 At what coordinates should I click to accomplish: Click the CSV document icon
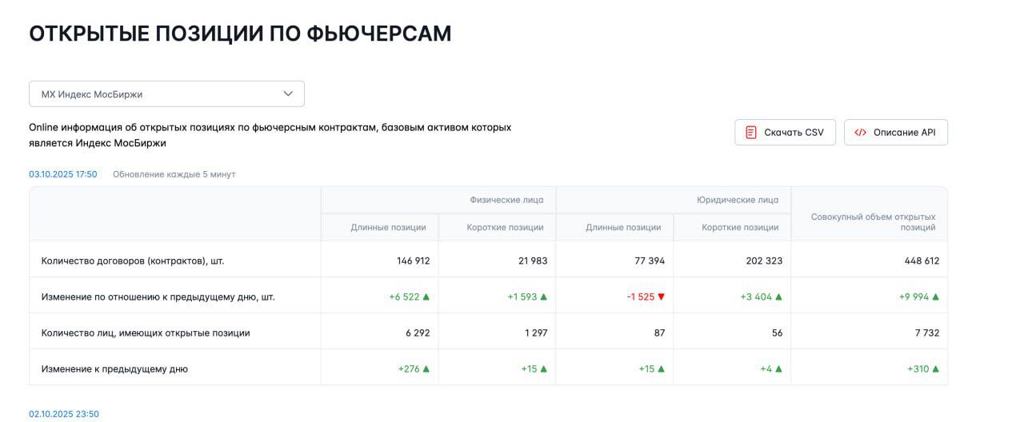[751, 133]
